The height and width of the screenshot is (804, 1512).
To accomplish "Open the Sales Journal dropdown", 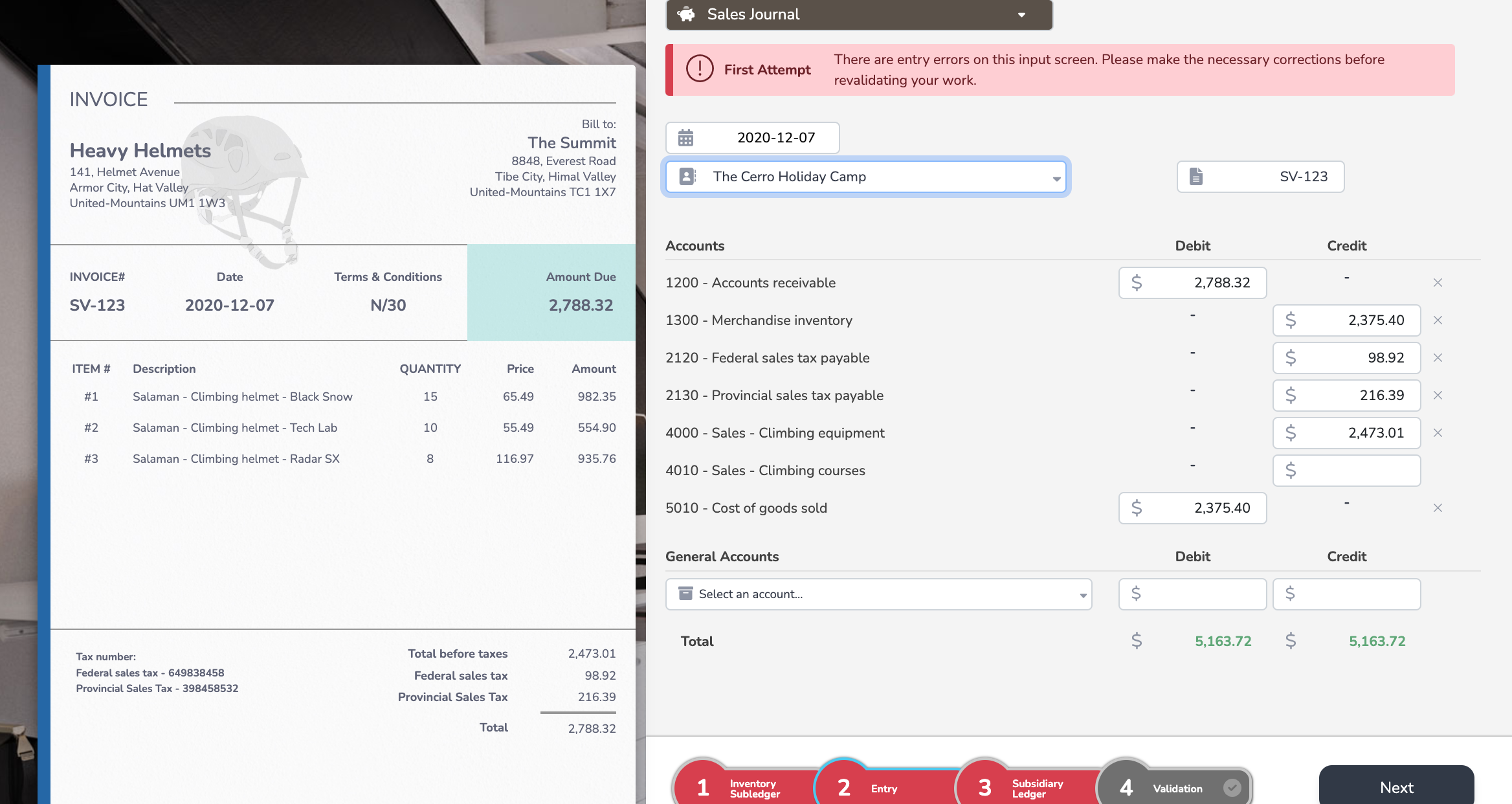I will click(1021, 15).
